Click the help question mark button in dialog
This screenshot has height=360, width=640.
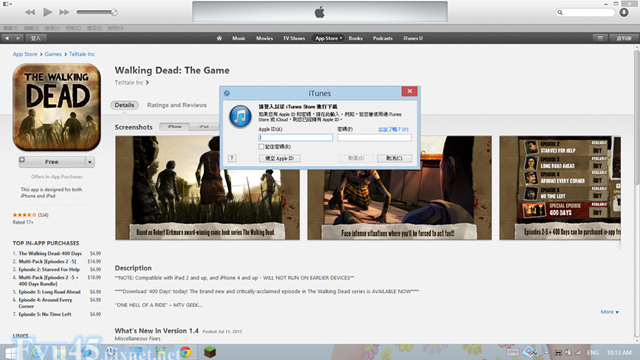tap(232, 158)
